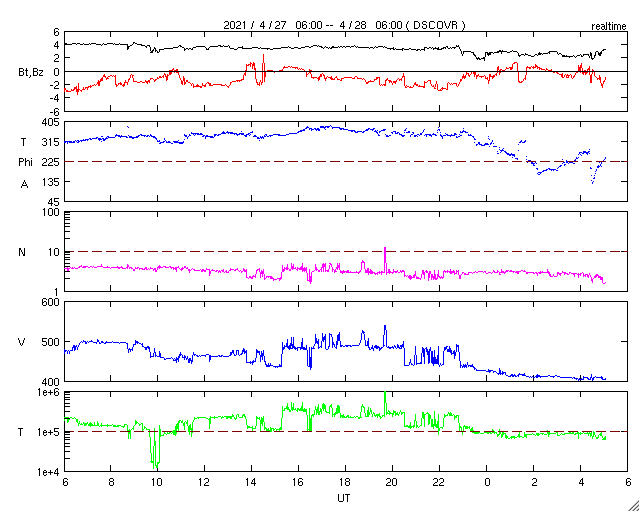Click the 'T' label above Phi
This screenshot has height=512, width=640.
tap(22, 142)
